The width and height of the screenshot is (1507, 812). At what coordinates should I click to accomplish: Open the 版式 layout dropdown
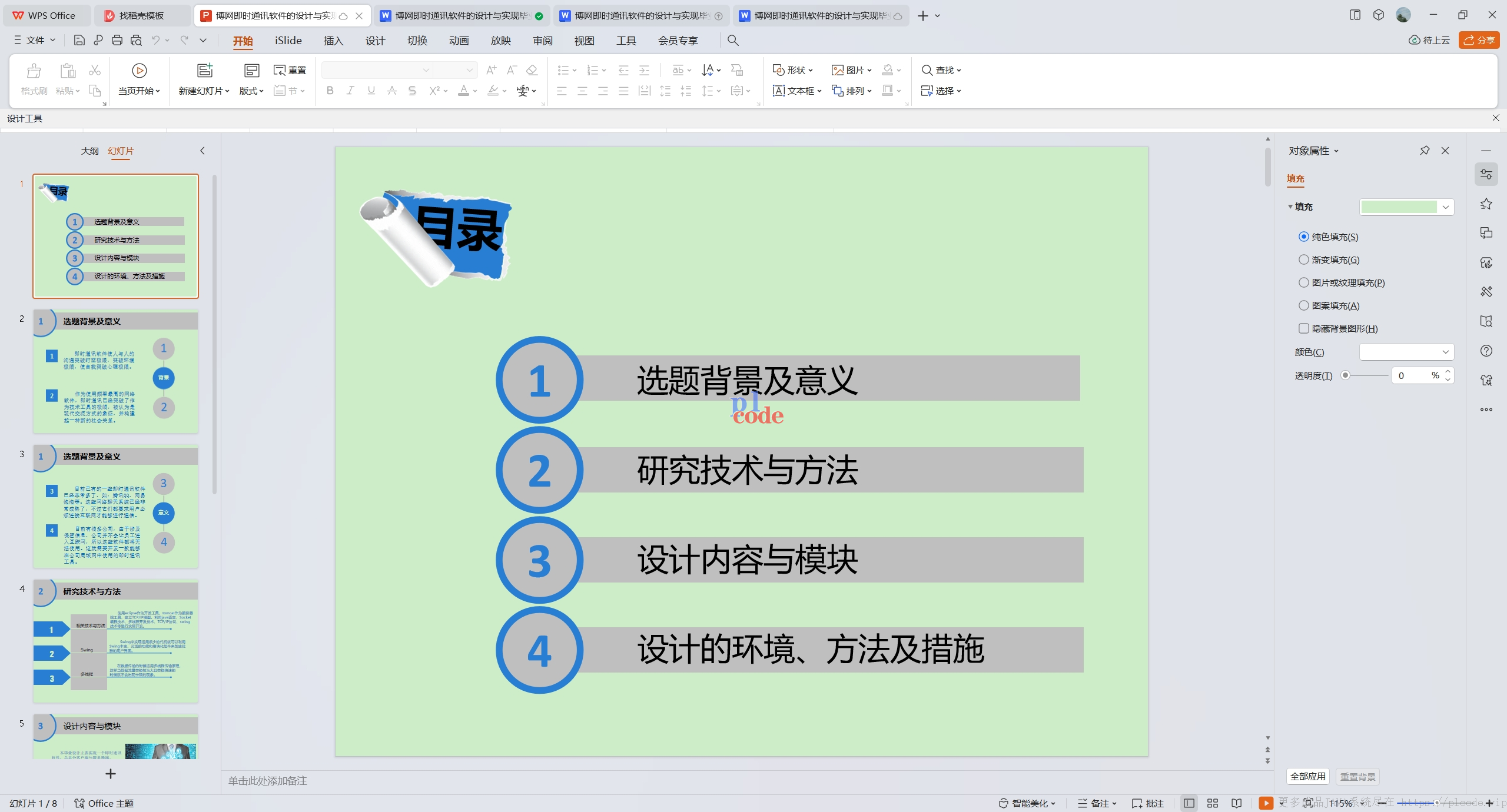click(x=251, y=91)
